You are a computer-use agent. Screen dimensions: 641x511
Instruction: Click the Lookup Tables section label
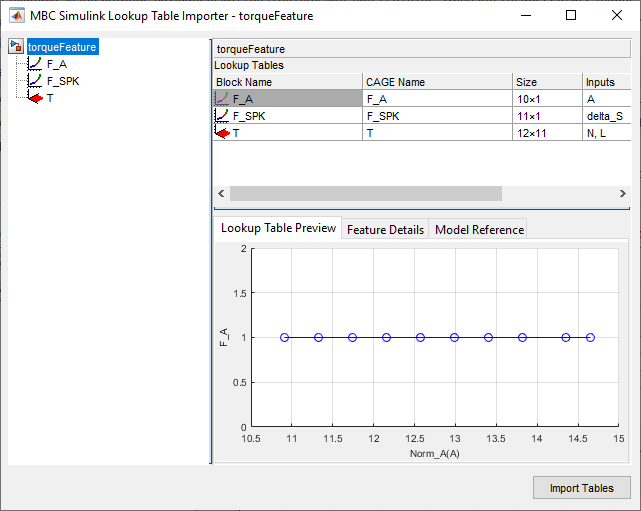pyautogui.click(x=249, y=65)
